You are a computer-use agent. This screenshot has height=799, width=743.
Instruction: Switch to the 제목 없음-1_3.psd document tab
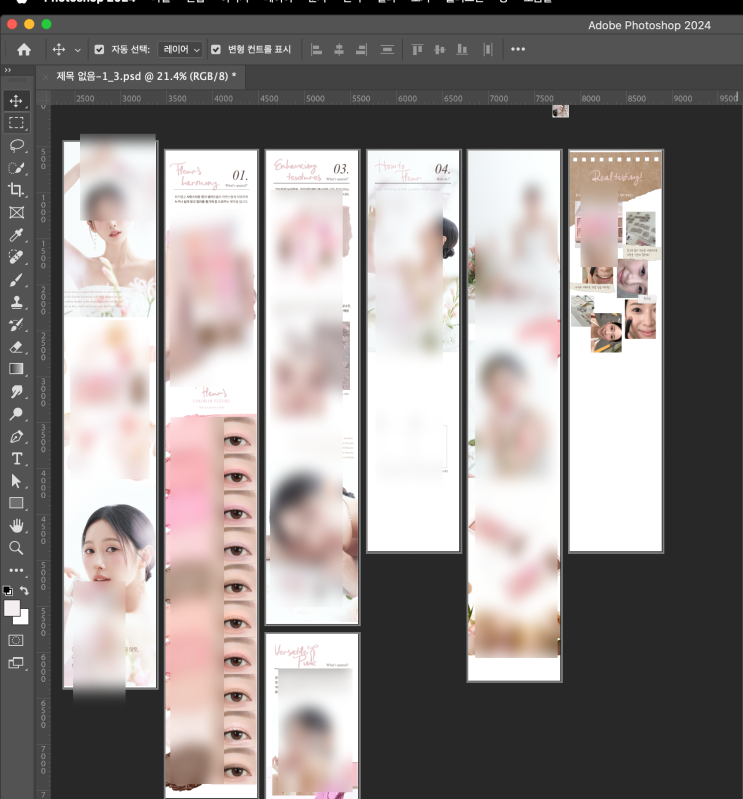coord(146,76)
